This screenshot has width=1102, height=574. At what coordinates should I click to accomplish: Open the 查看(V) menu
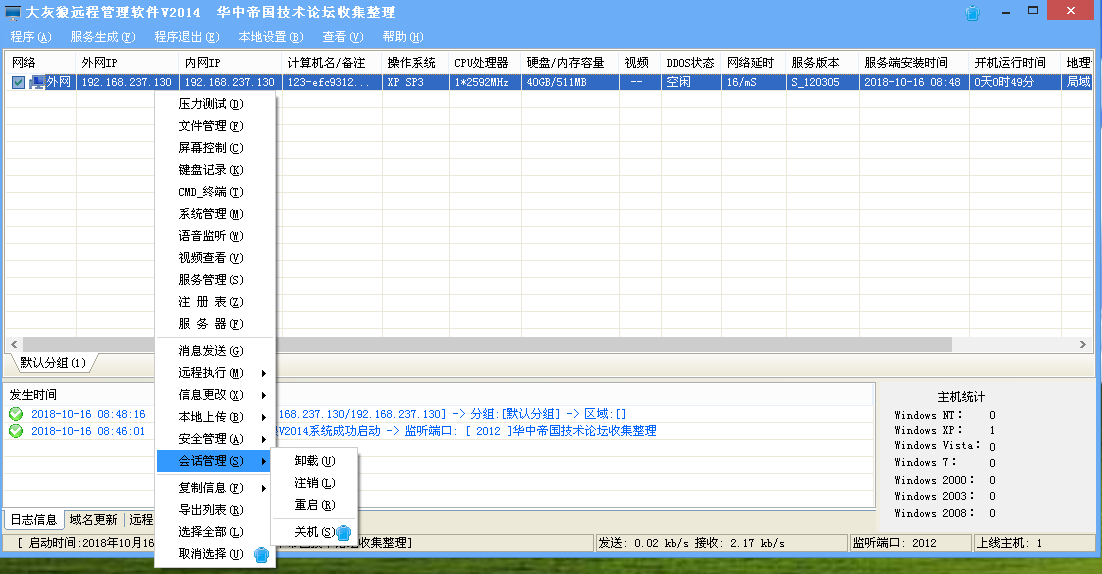tap(343, 37)
